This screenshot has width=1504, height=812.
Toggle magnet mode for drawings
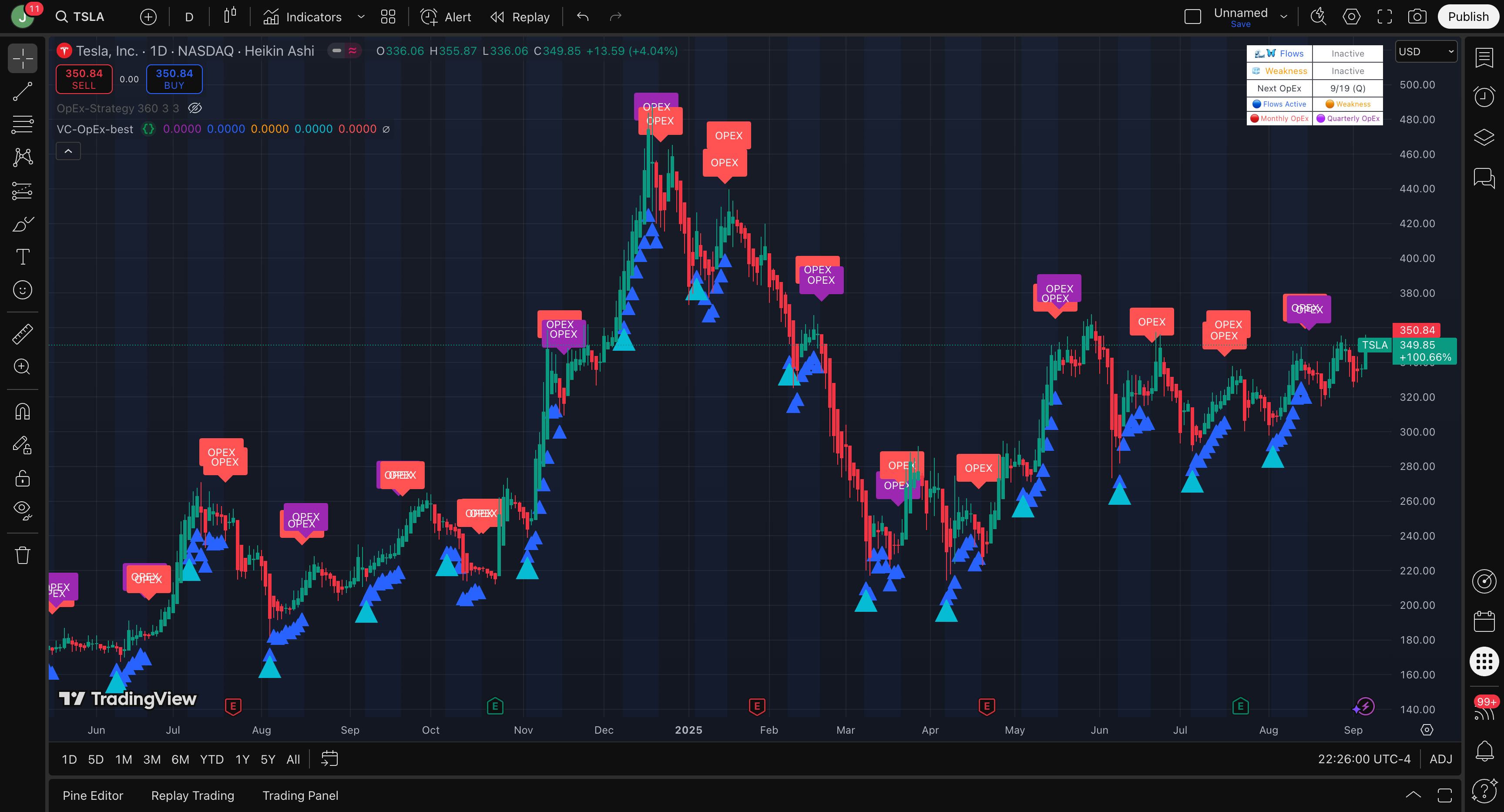click(x=22, y=412)
